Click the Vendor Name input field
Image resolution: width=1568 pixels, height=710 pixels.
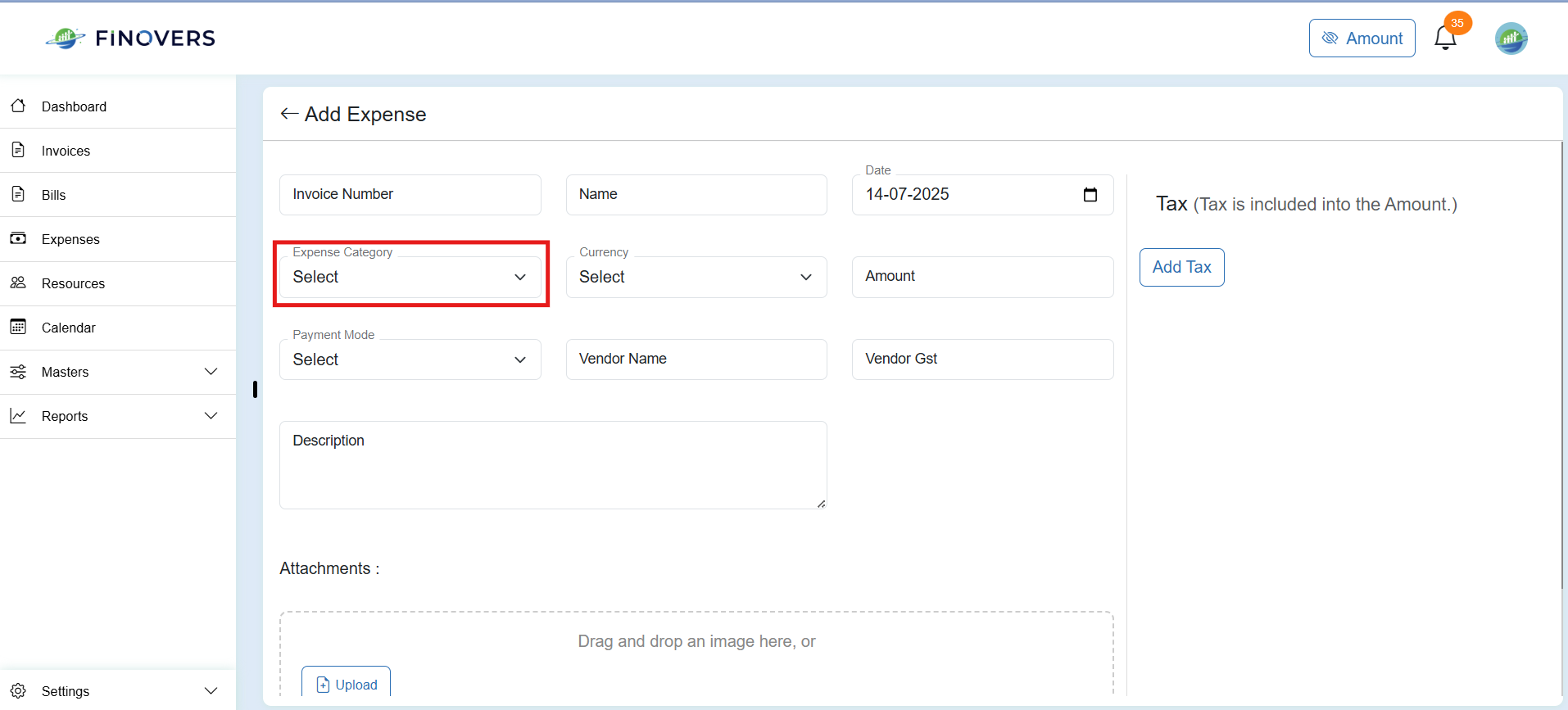click(696, 360)
